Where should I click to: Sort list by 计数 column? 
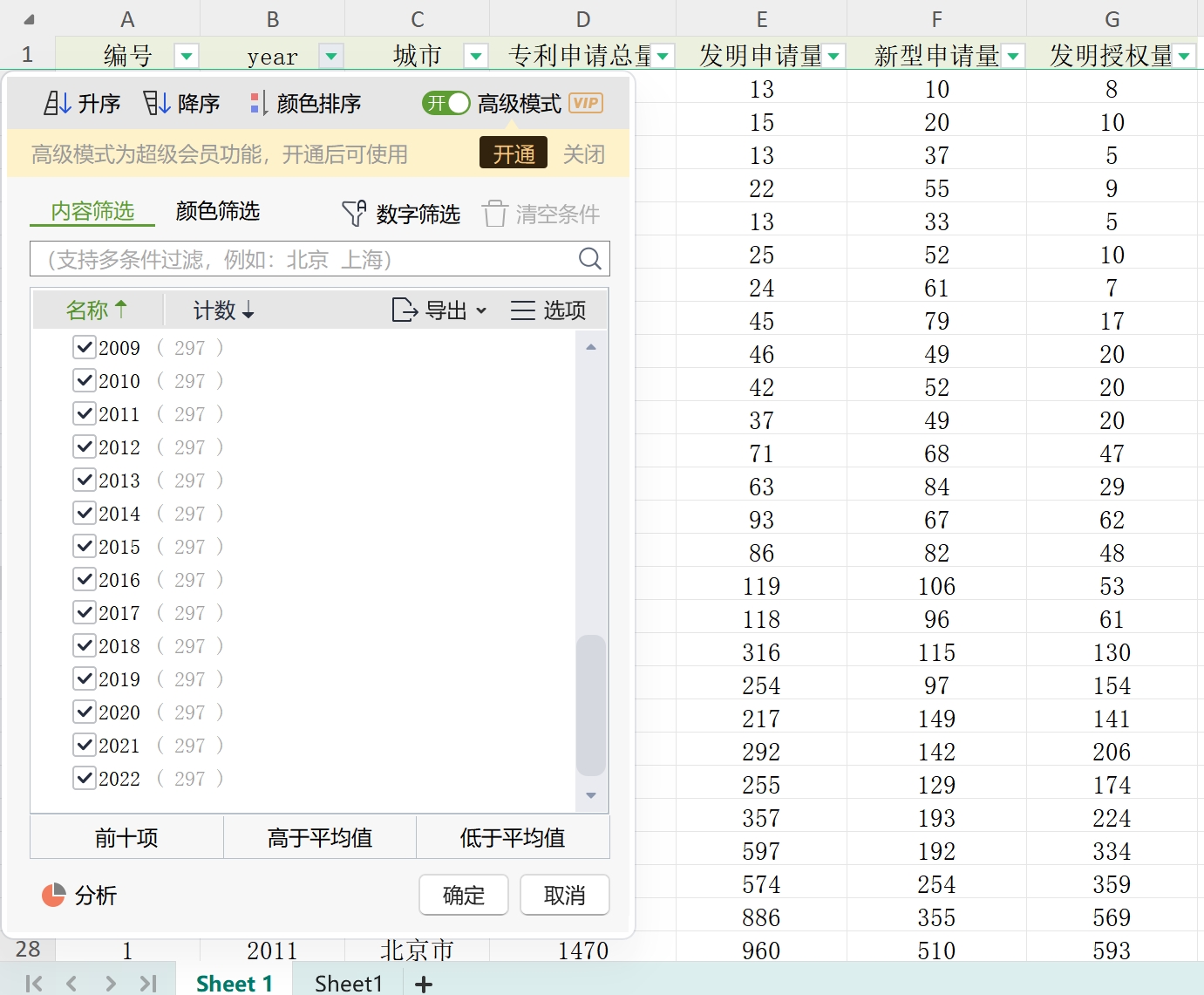click(223, 310)
